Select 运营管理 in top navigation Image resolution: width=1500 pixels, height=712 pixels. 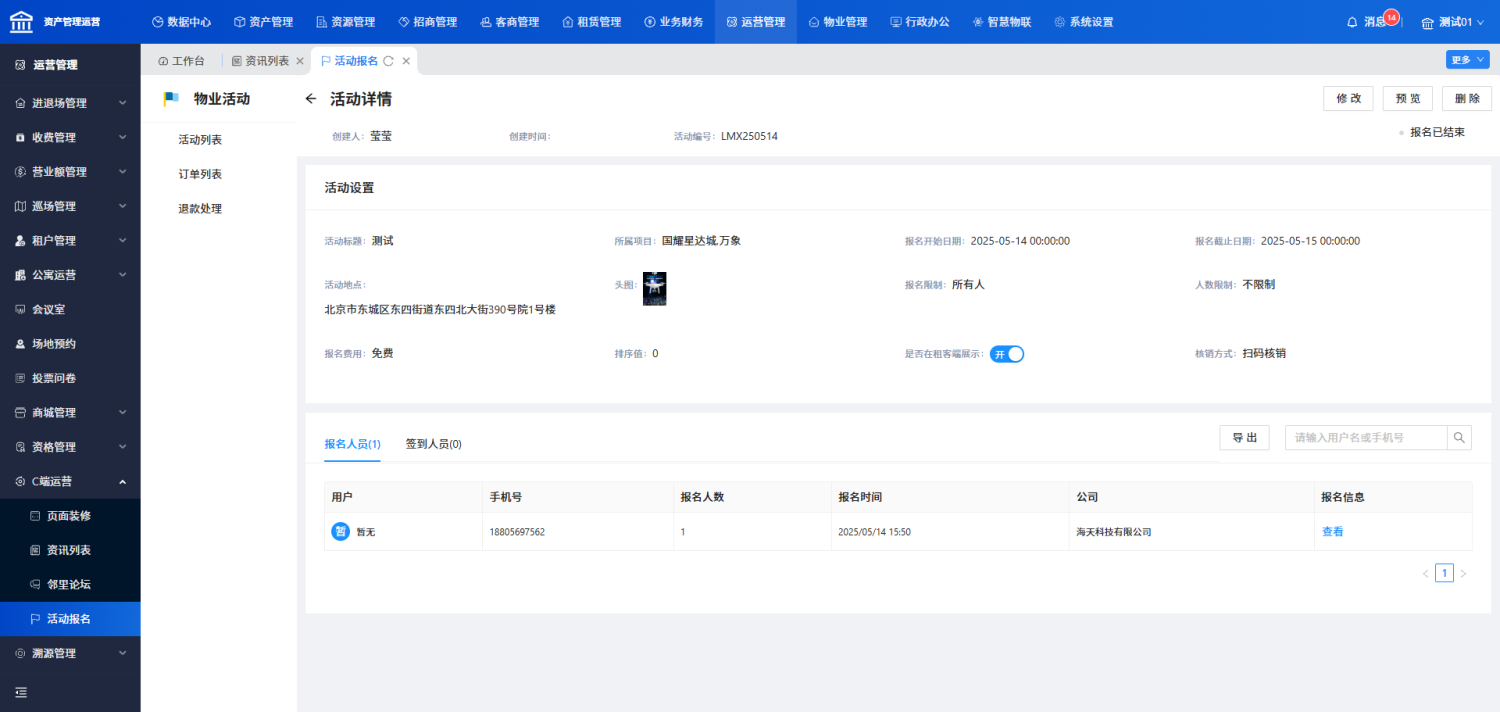pos(755,22)
